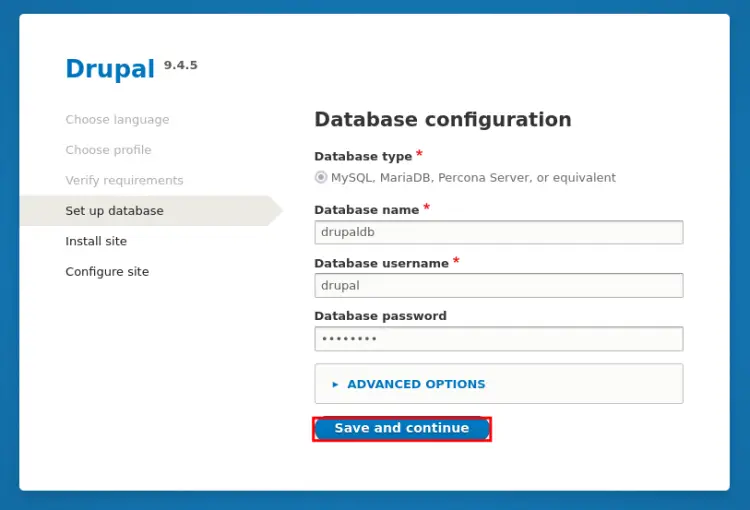The height and width of the screenshot is (510, 750).
Task: Click the Save and continue button
Action: [x=401, y=428]
